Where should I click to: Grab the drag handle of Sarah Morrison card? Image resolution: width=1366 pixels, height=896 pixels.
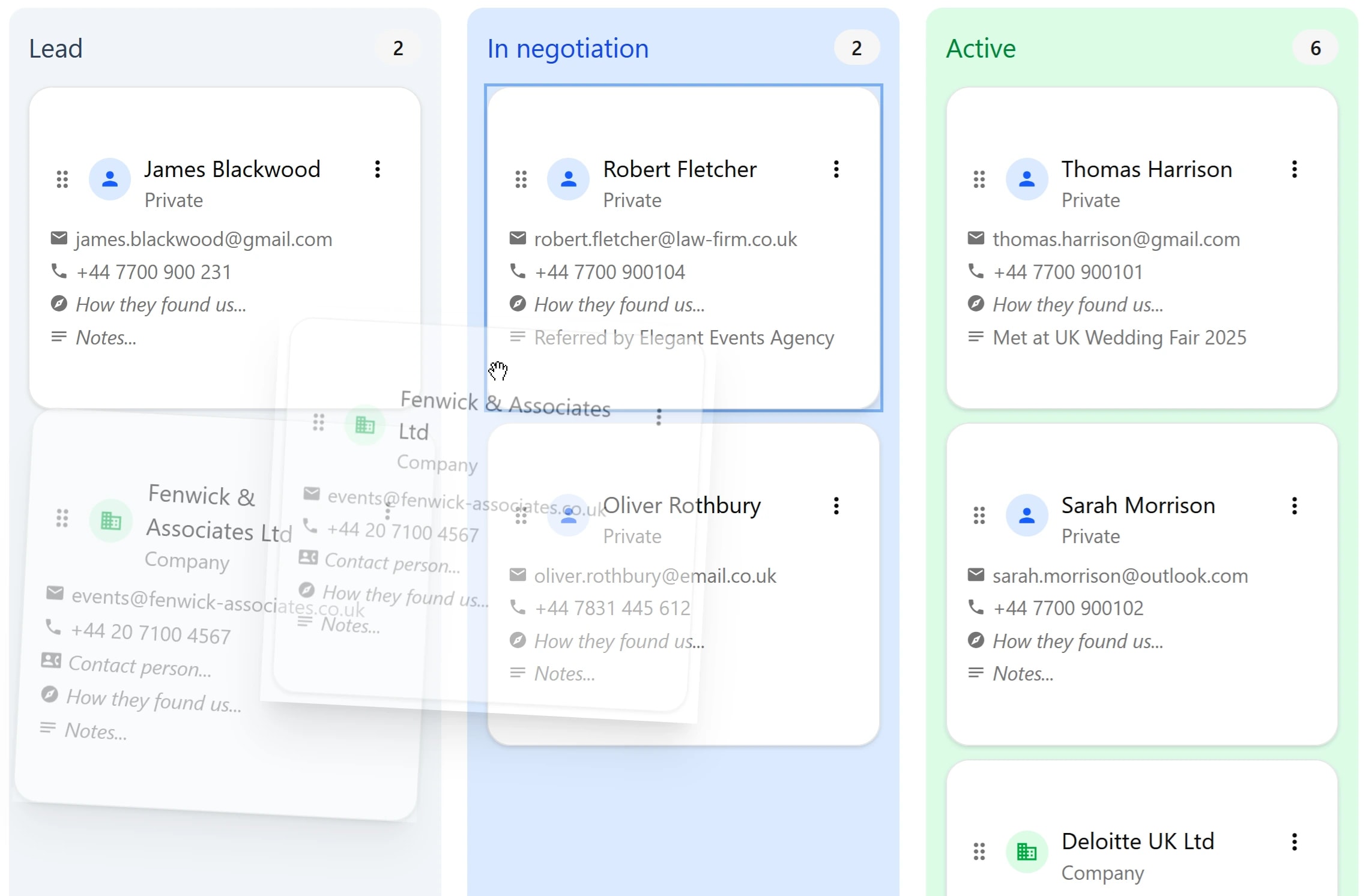pos(979,515)
